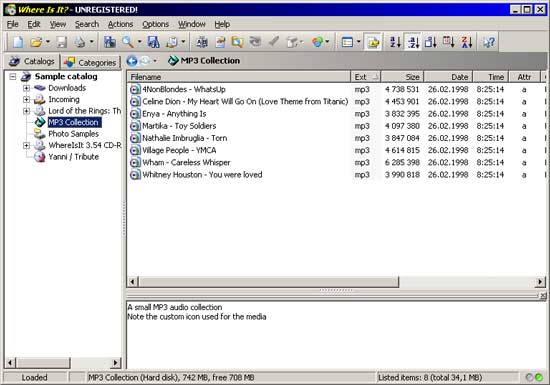Click the Ext column header
The height and width of the screenshot is (385, 550).
pos(366,77)
